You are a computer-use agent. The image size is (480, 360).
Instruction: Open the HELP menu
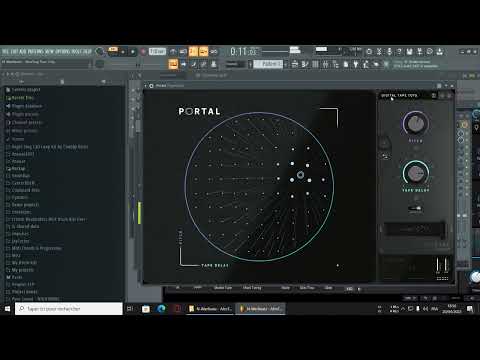[87, 52]
